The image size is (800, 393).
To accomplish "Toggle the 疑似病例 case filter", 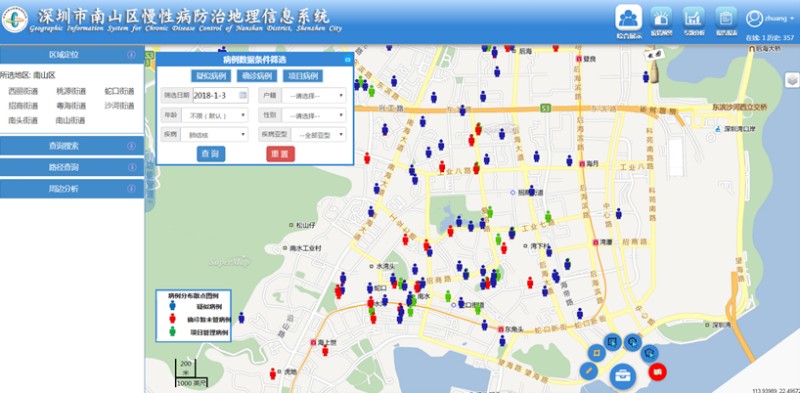I will tap(211, 76).
